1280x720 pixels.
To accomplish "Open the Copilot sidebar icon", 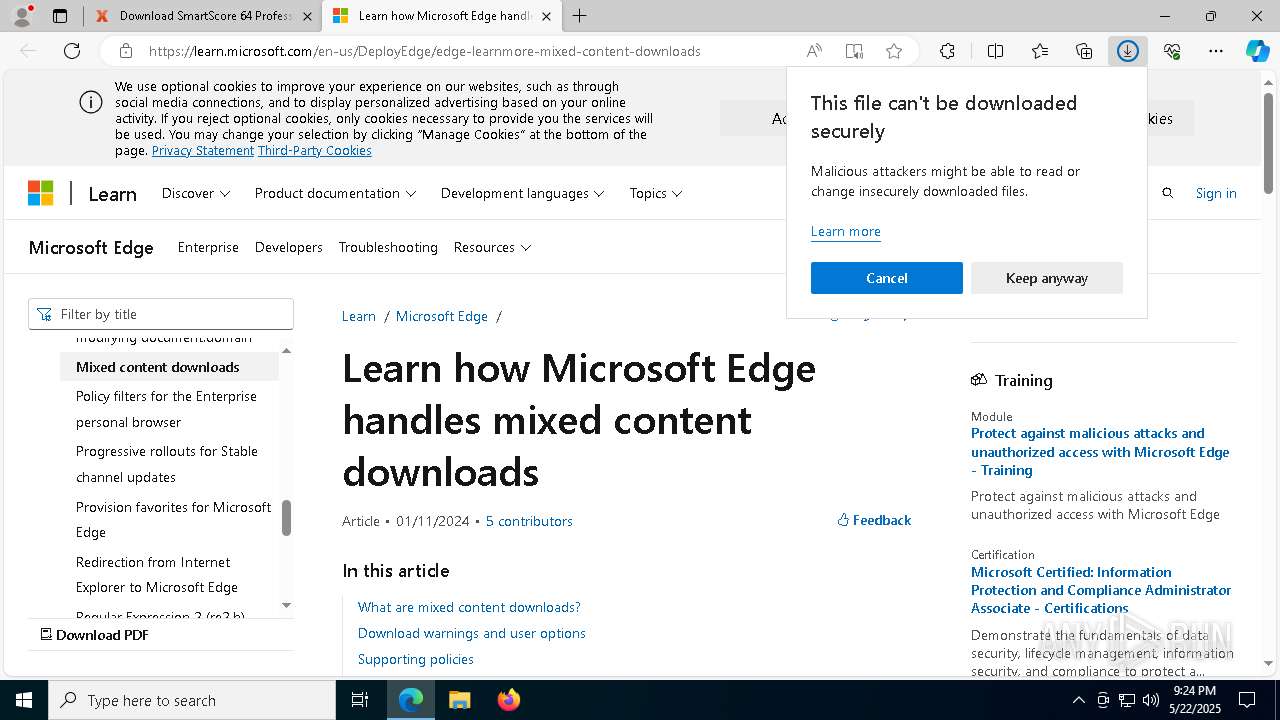I will pos(1258,51).
